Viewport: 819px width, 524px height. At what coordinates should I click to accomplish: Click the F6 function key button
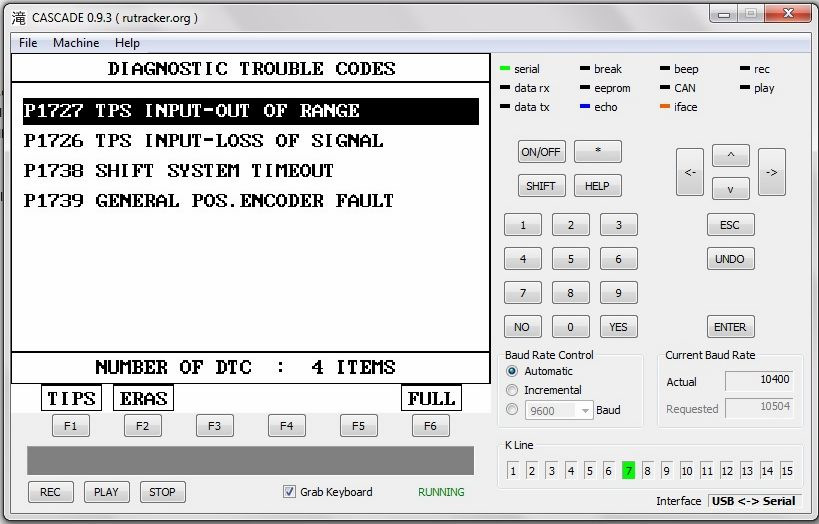430,426
